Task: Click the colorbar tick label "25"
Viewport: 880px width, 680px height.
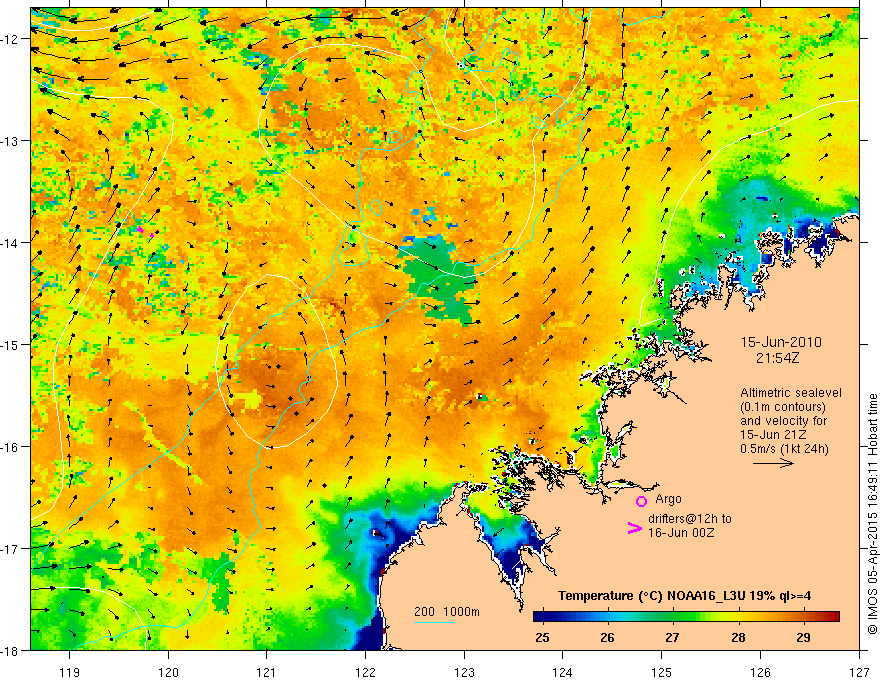Action: [542, 637]
